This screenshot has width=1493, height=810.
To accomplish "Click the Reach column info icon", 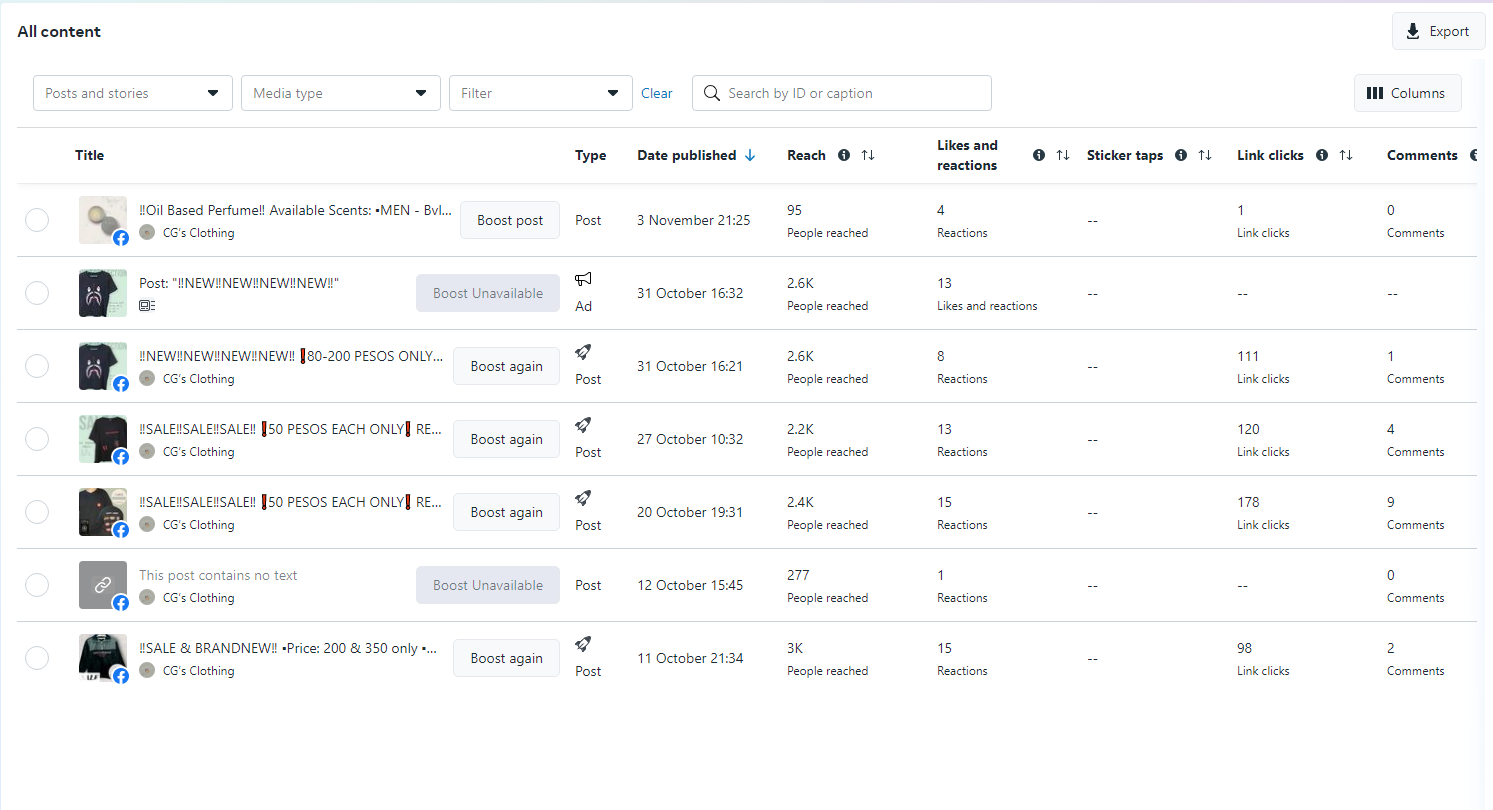I will [x=844, y=155].
